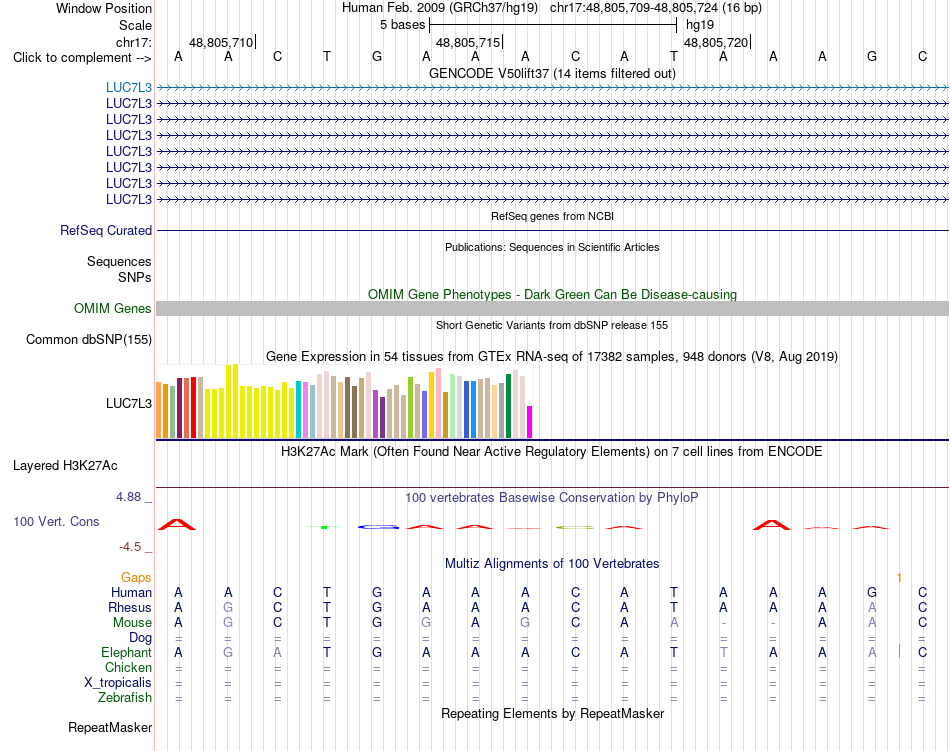Click the 'GENCODE V50lift37' track title

point(552,73)
